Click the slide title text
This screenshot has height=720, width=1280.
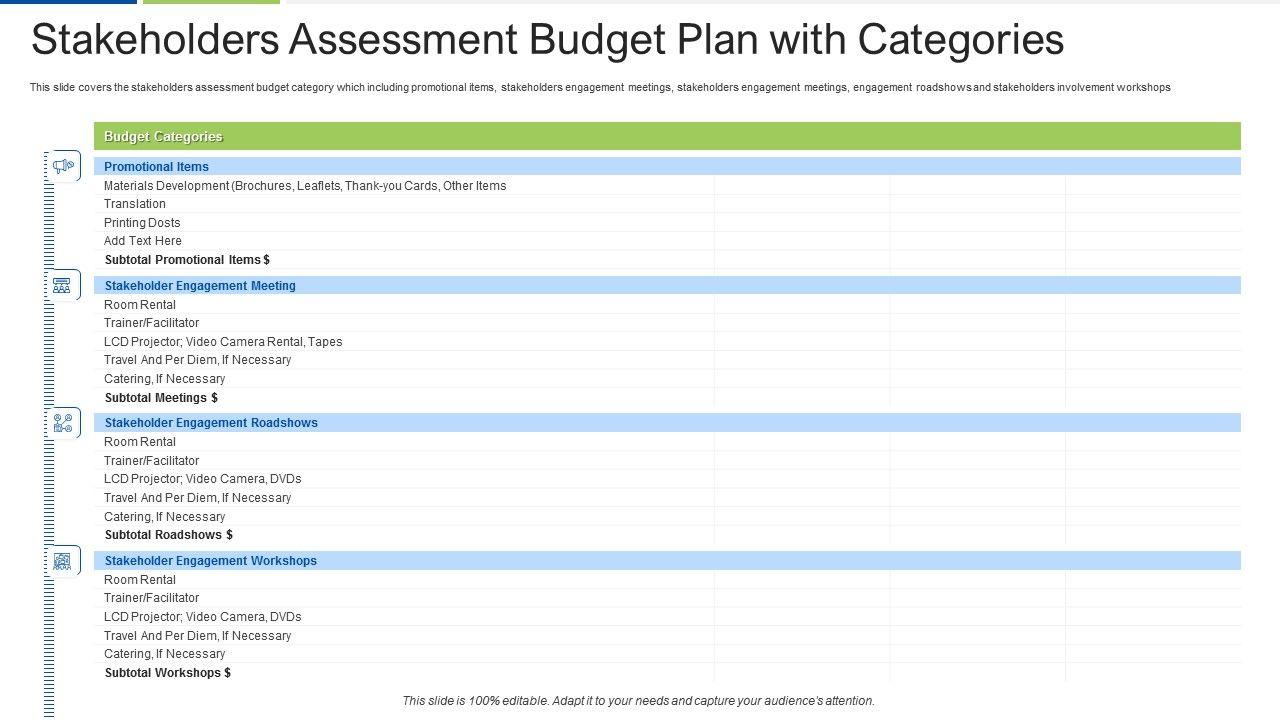(x=547, y=40)
